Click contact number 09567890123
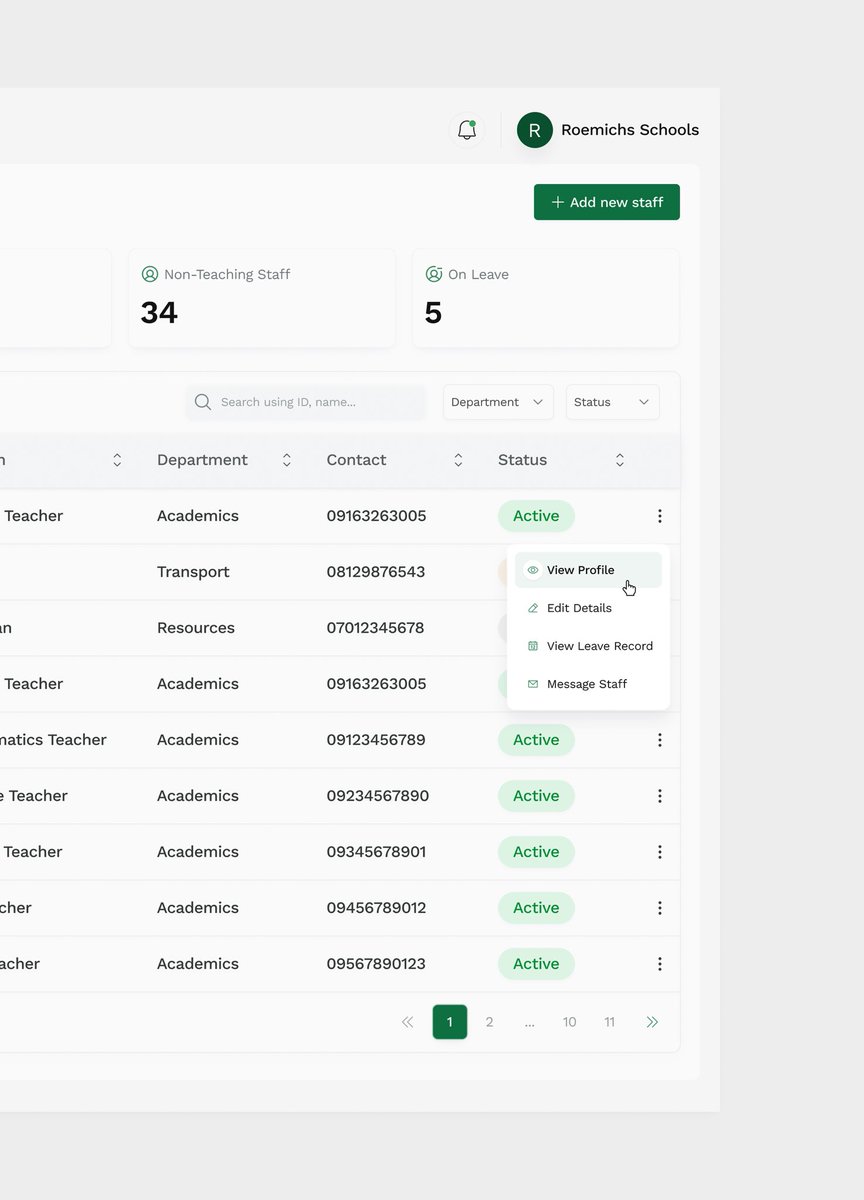Viewport: 864px width, 1200px height. point(376,964)
